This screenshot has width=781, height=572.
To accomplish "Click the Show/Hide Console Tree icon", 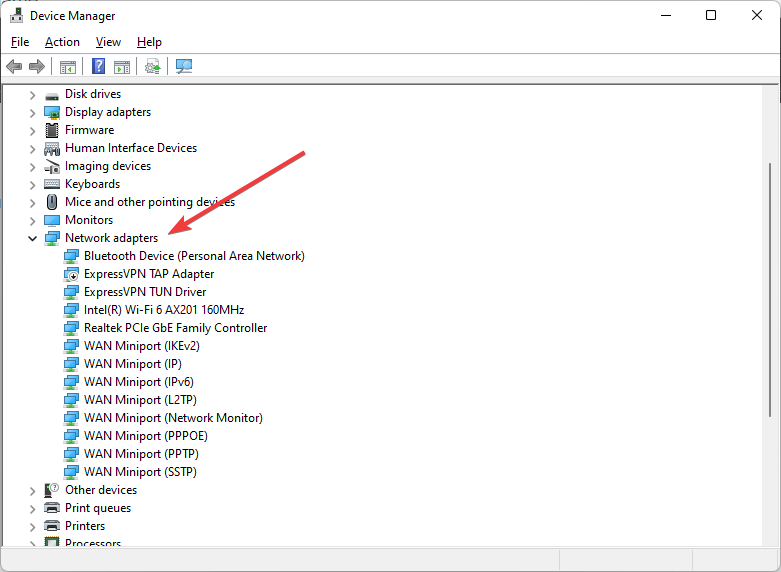I will coord(68,66).
